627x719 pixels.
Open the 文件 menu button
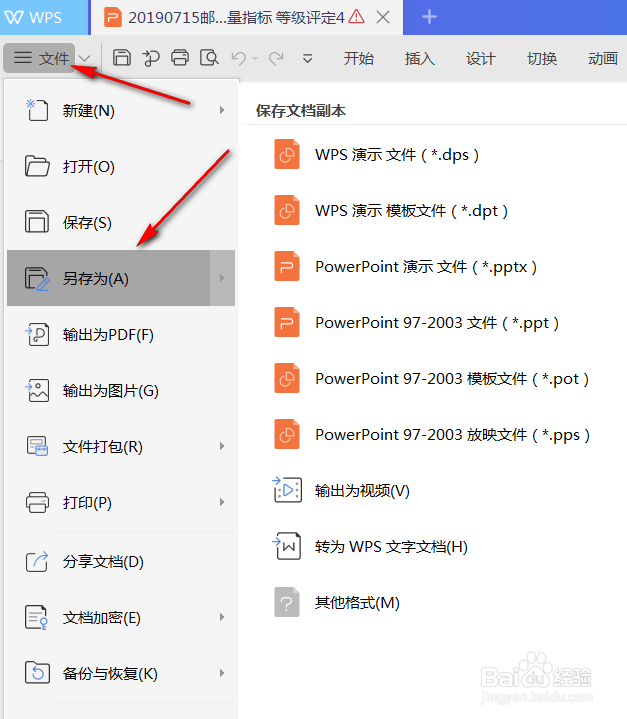pyautogui.click(x=41, y=58)
